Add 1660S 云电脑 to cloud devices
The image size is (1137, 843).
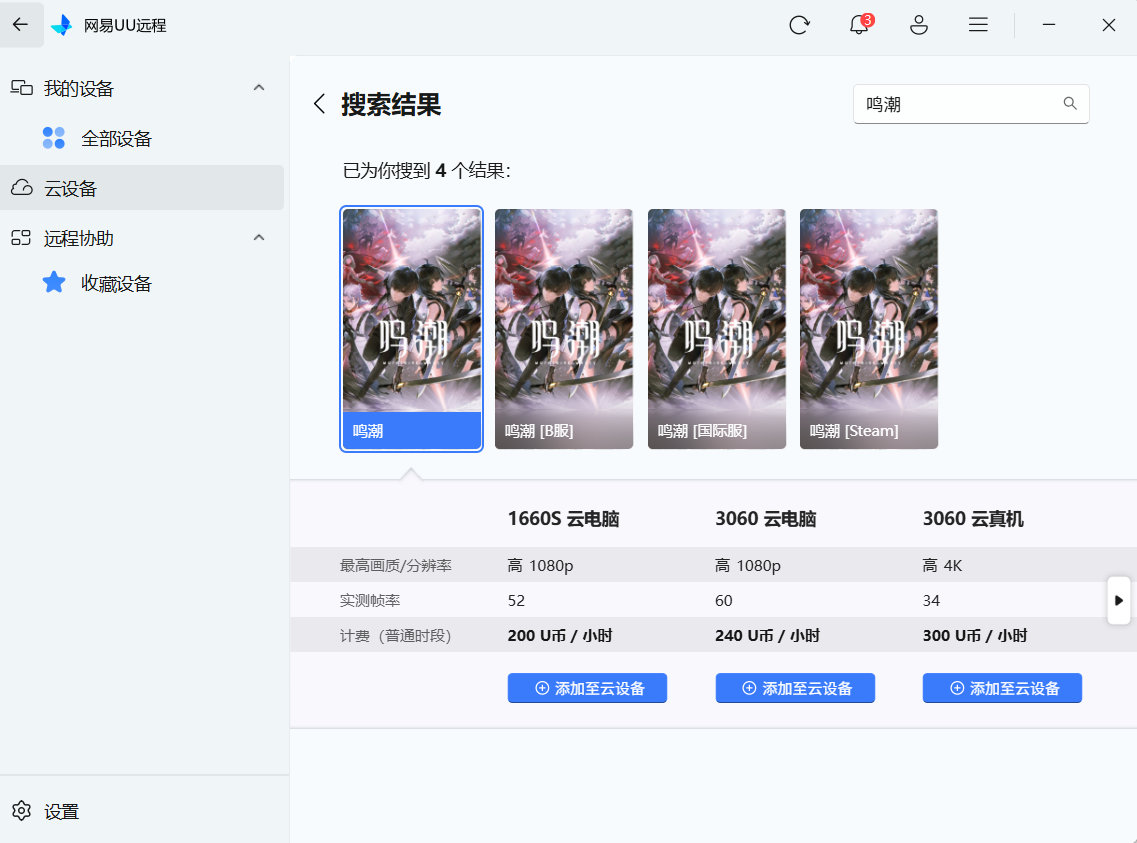coord(587,688)
